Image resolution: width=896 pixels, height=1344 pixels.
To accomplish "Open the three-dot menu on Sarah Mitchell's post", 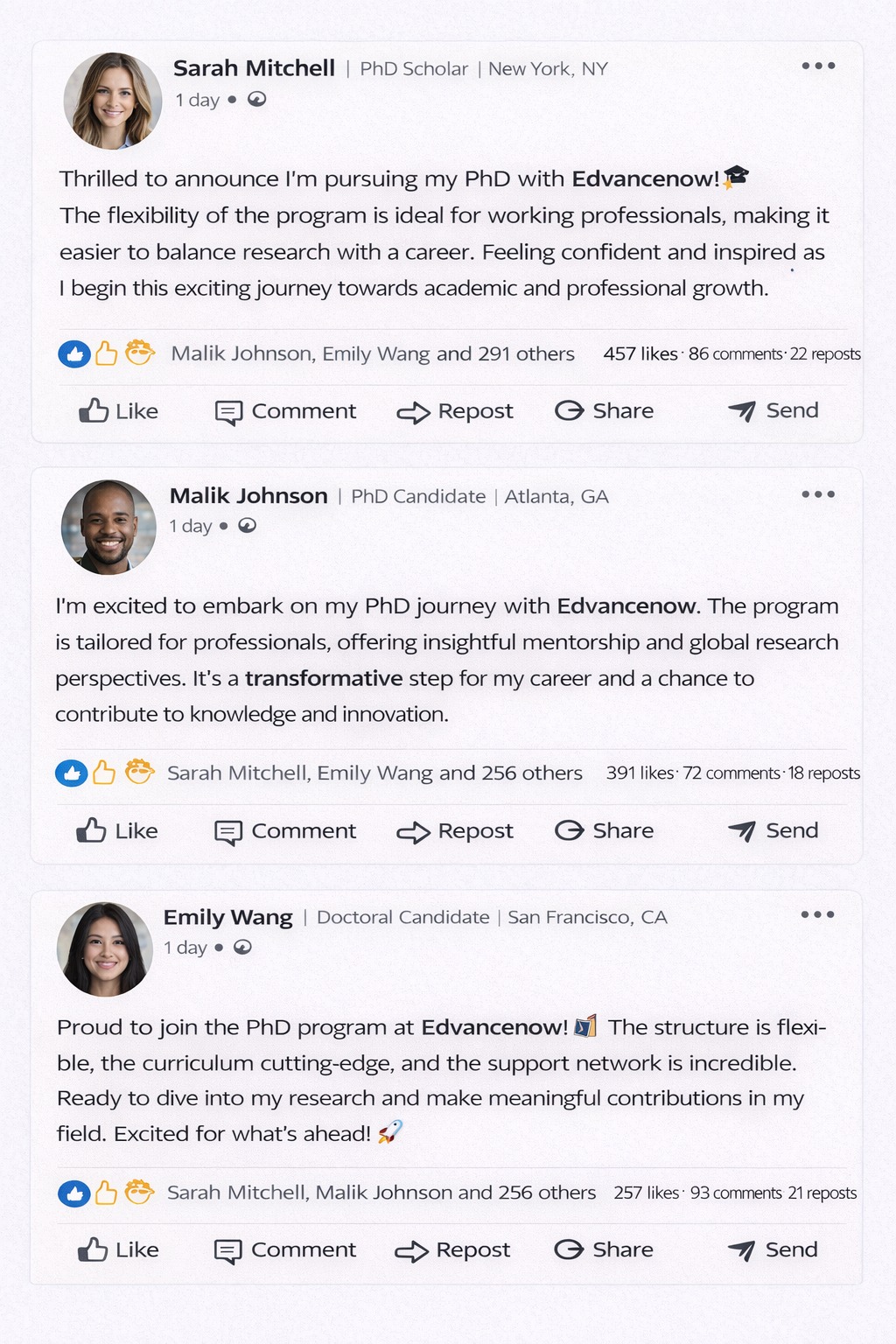I will tap(818, 66).
